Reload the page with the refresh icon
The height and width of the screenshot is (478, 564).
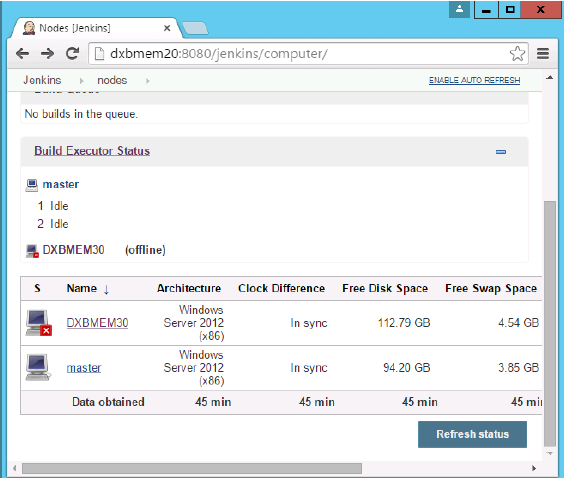point(72,54)
